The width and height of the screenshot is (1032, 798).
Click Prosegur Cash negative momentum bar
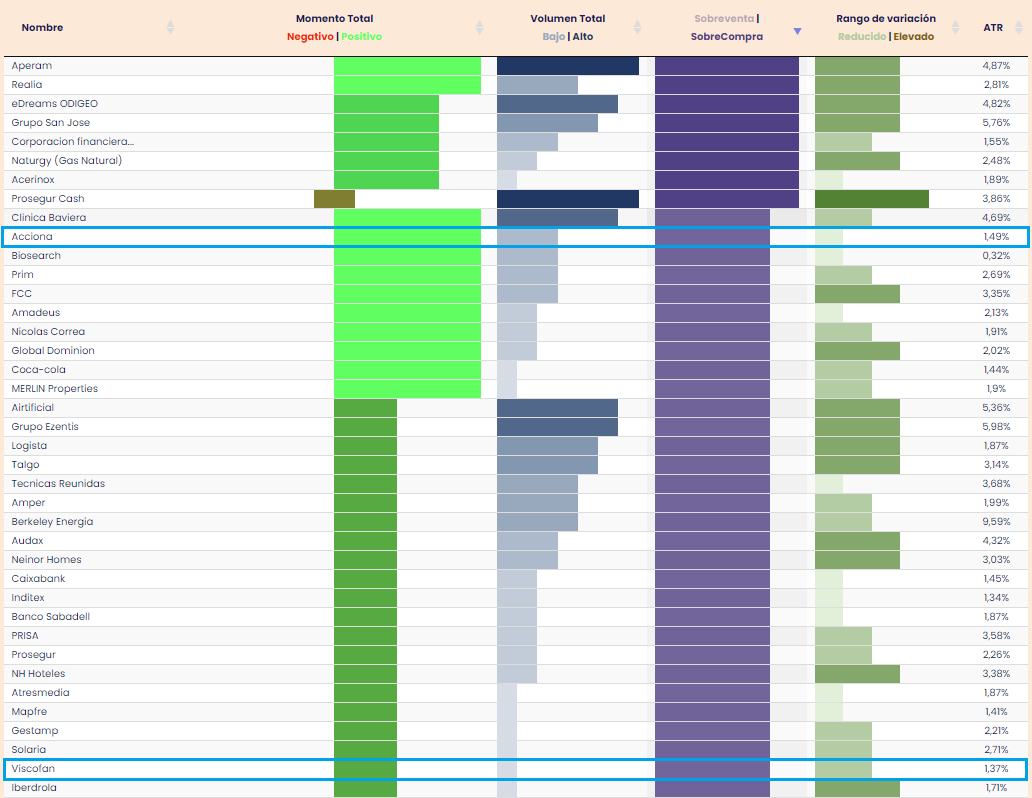pos(334,199)
